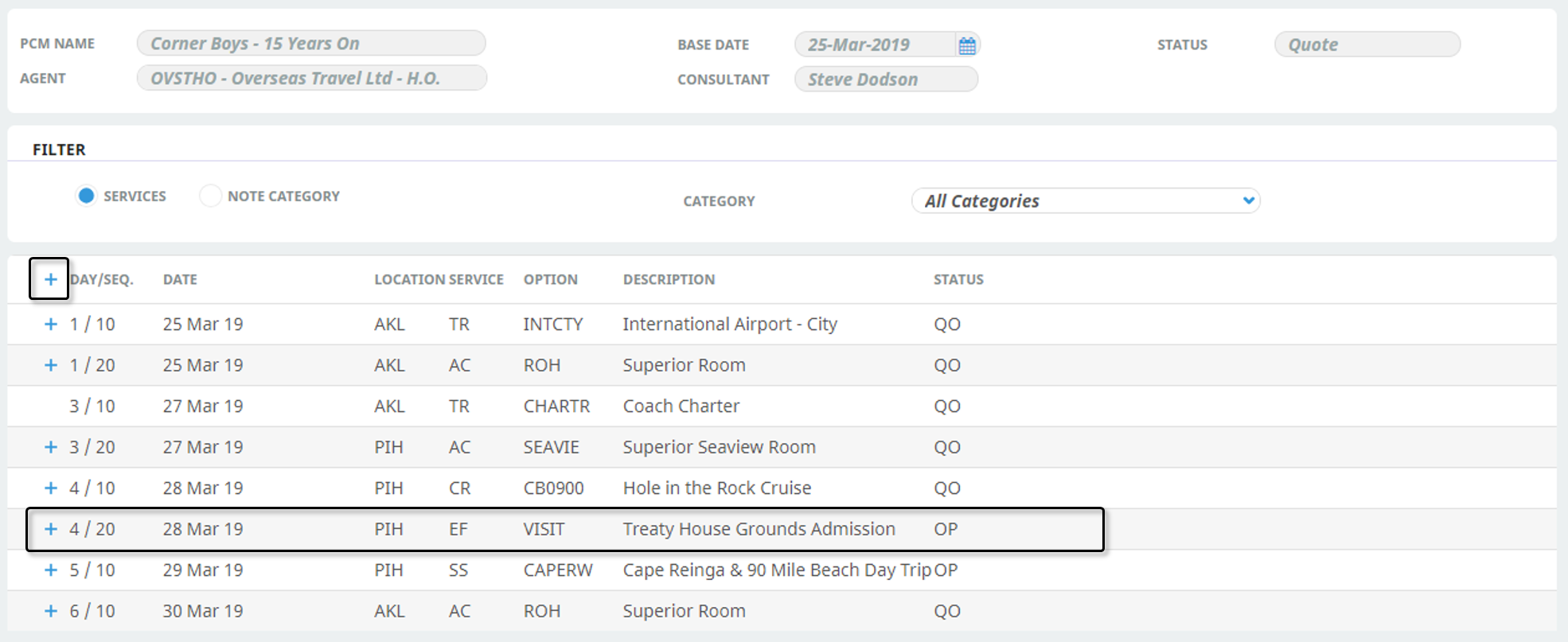The width and height of the screenshot is (1568, 642).
Task: Sort by Day/Seq. column header
Action: (102, 279)
